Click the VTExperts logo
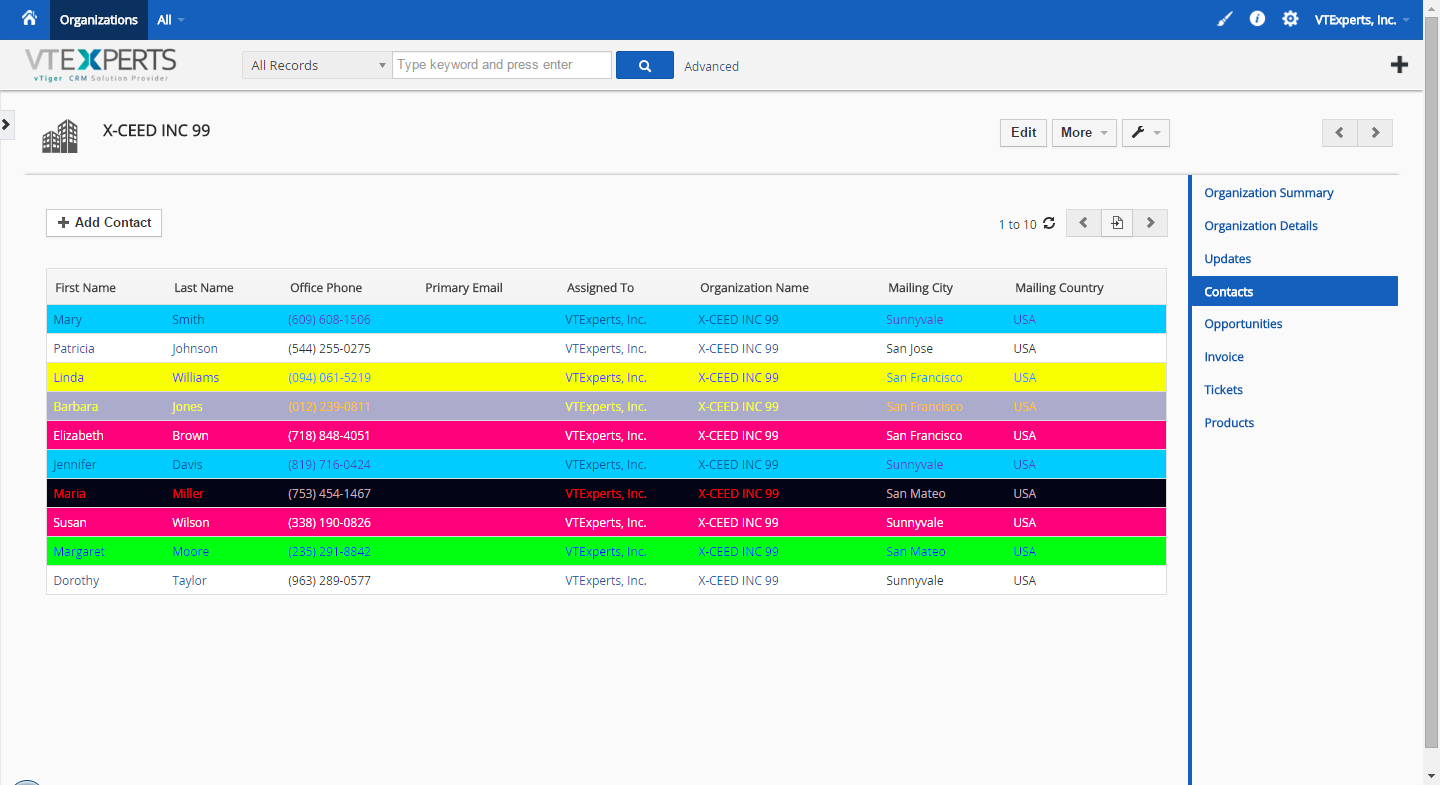The height and width of the screenshot is (785, 1440). click(101, 65)
